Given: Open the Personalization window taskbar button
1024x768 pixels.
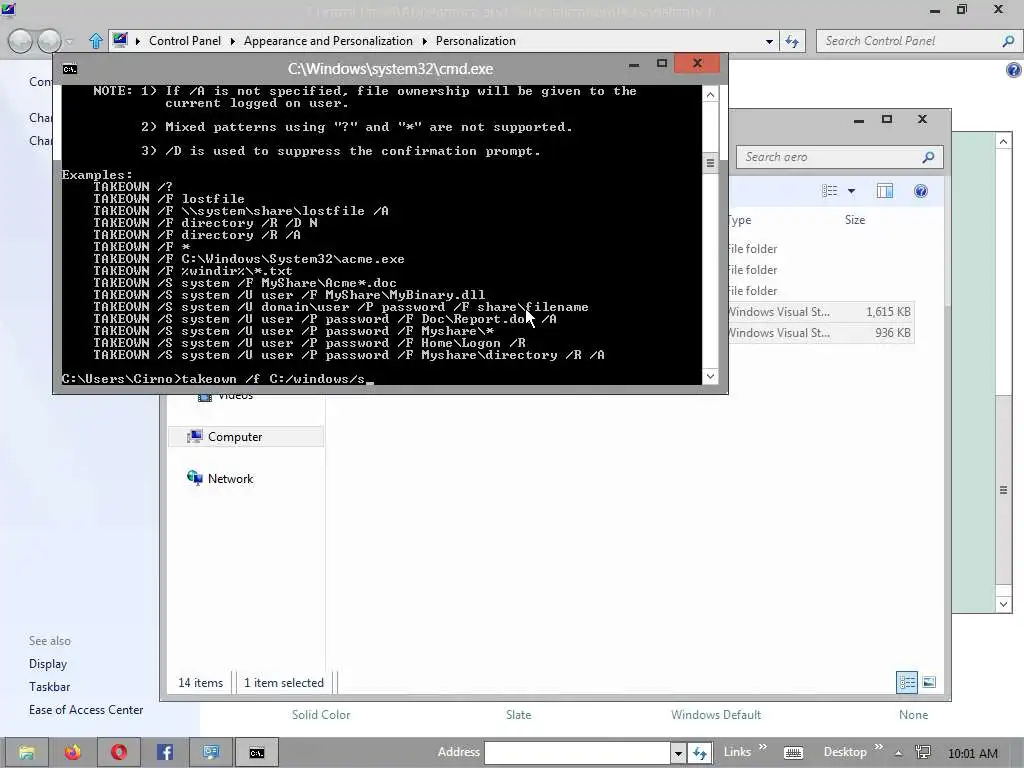Looking at the screenshot, I should click(x=210, y=752).
